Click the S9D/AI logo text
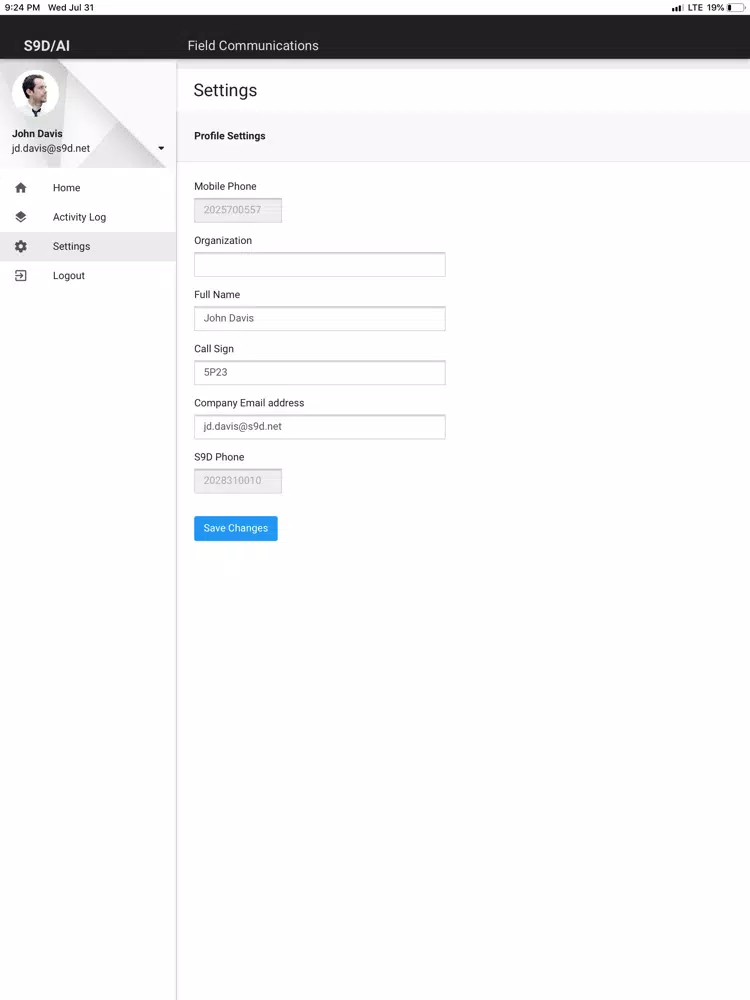This screenshot has height=1000, width=750. [47, 46]
